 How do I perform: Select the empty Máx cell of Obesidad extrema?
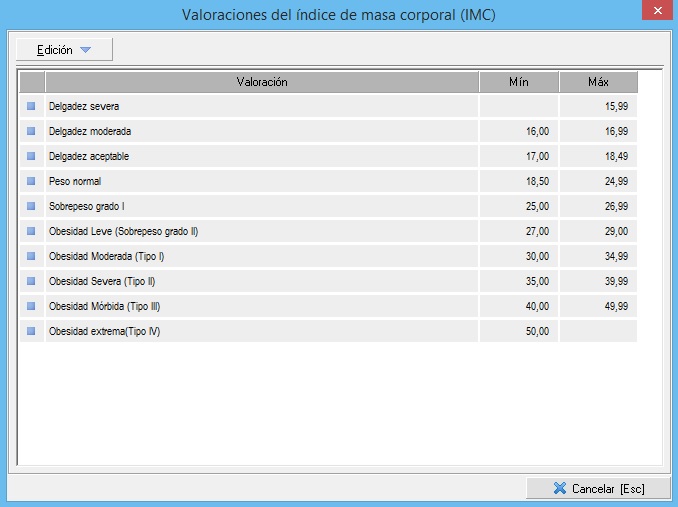[597, 331]
